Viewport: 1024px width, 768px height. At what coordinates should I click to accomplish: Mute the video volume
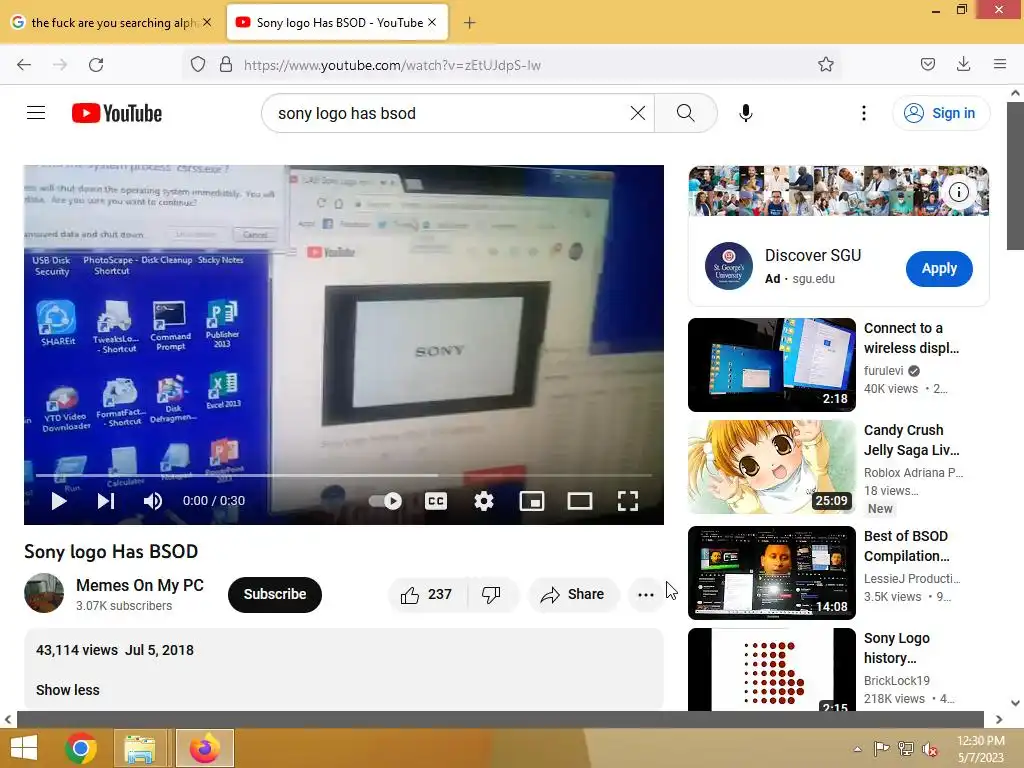pos(153,501)
